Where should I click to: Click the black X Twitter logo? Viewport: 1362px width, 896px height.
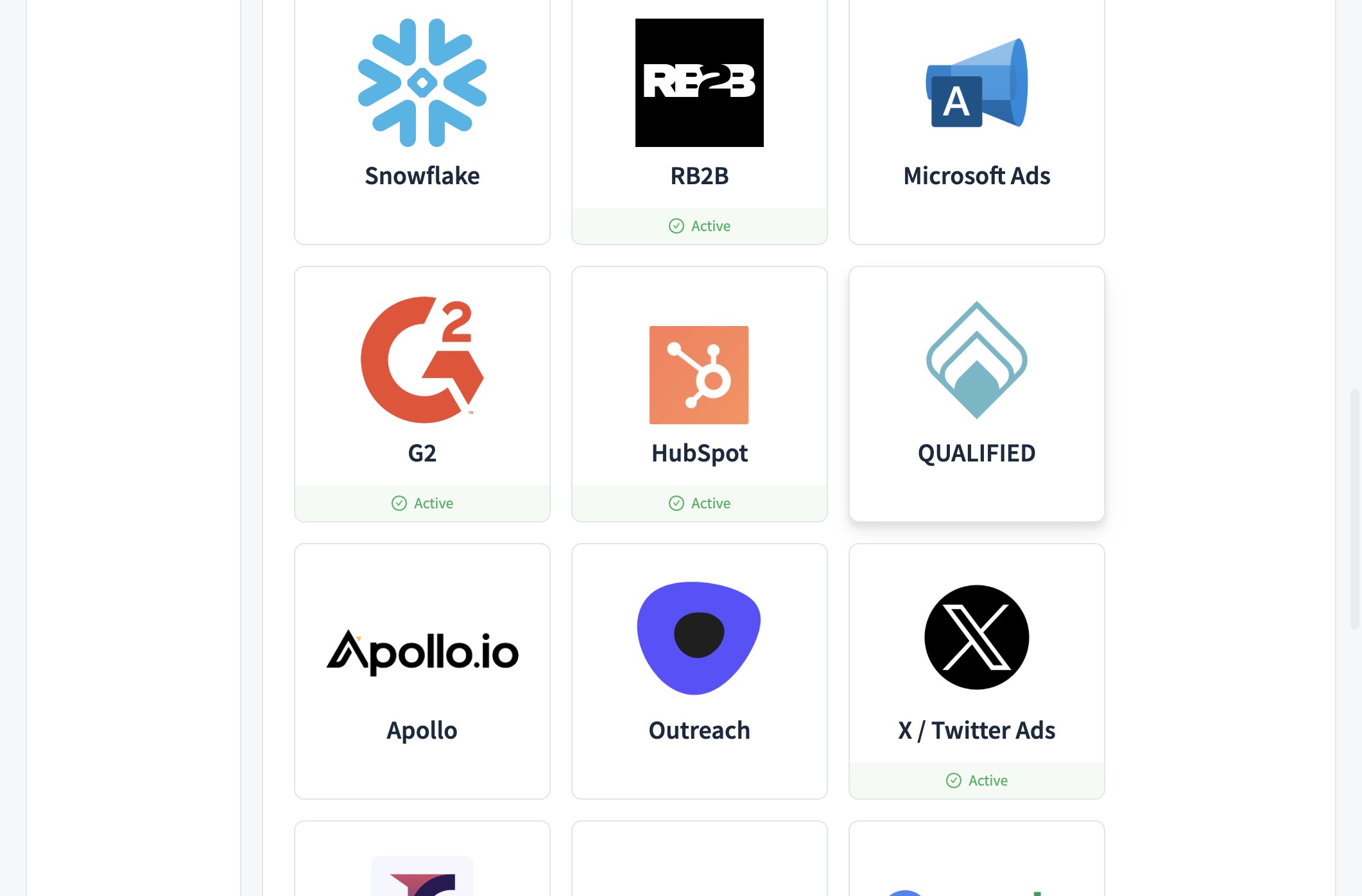coord(976,637)
